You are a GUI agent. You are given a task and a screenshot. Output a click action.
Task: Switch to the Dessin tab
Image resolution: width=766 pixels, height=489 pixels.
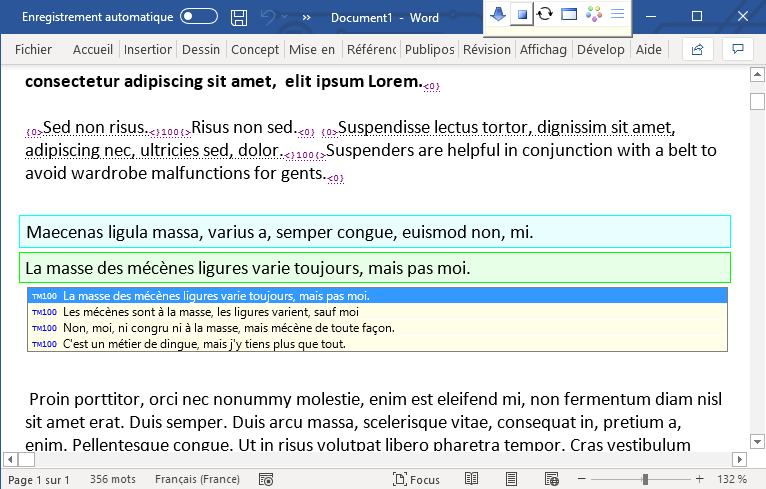coord(201,49)
